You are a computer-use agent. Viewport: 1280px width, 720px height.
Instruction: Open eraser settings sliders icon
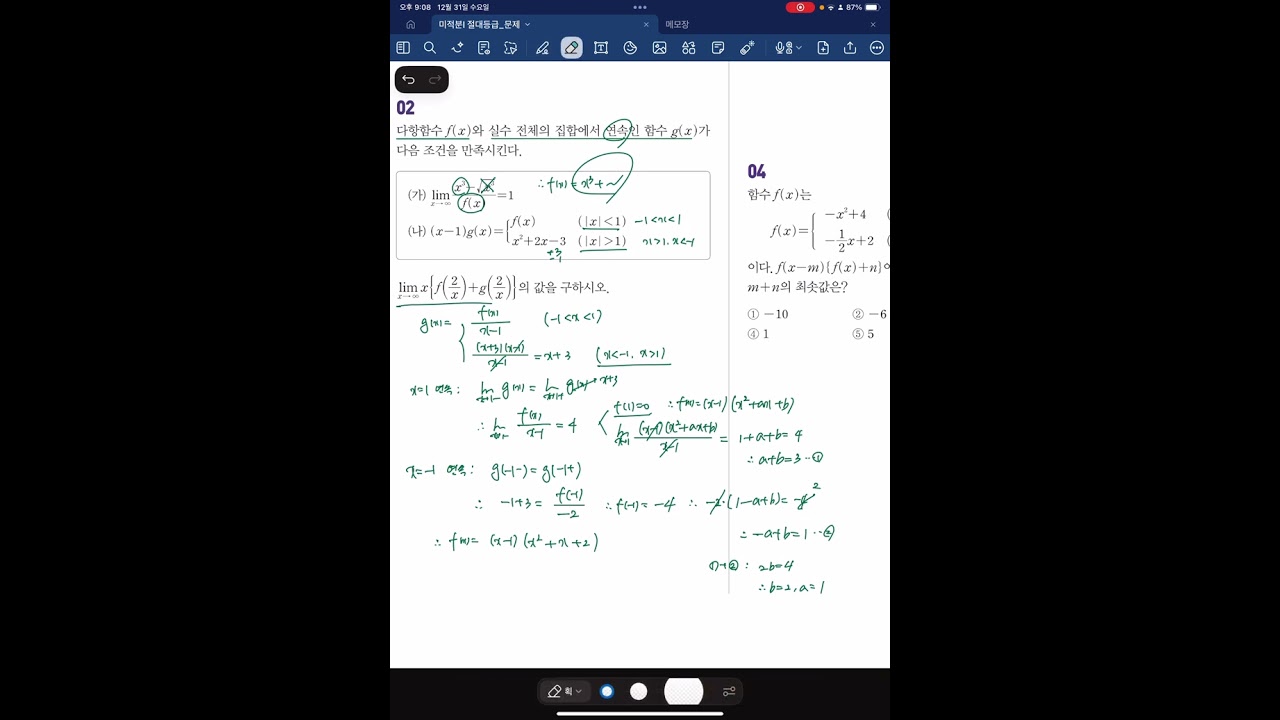(729, 691)
